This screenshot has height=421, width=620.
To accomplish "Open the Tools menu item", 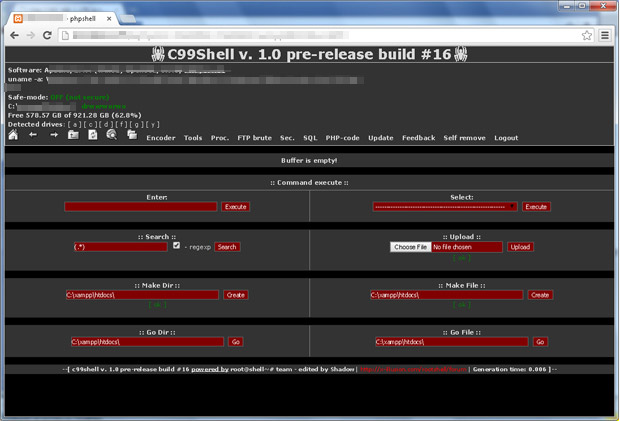I will coord(193,138).
